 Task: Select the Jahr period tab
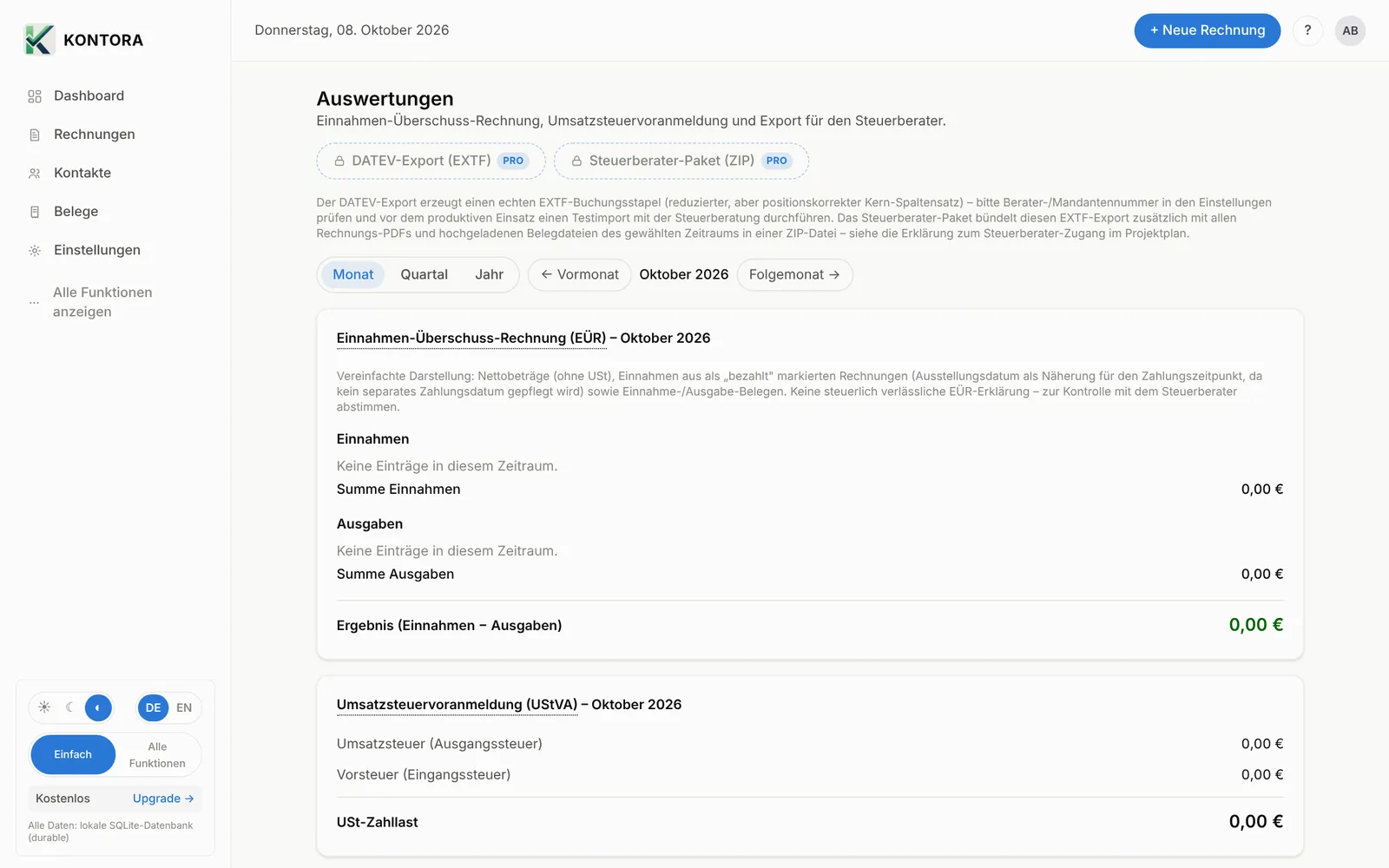coord(489,275)
